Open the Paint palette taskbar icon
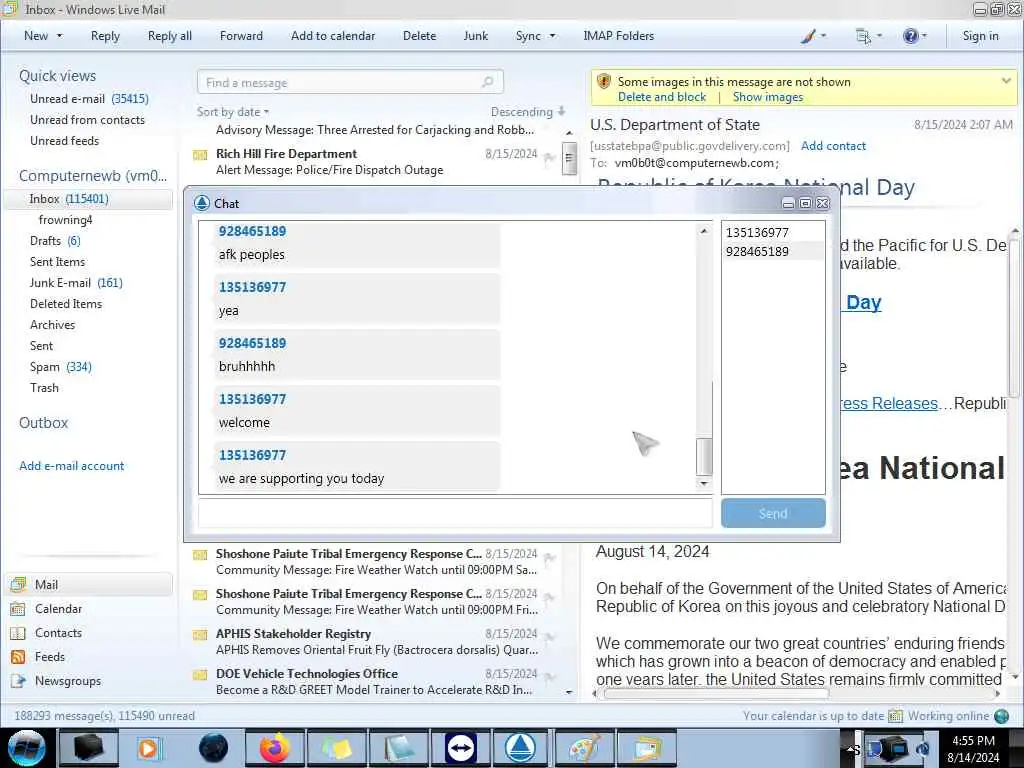The image size is (1024, 768). tap(583, 748)
